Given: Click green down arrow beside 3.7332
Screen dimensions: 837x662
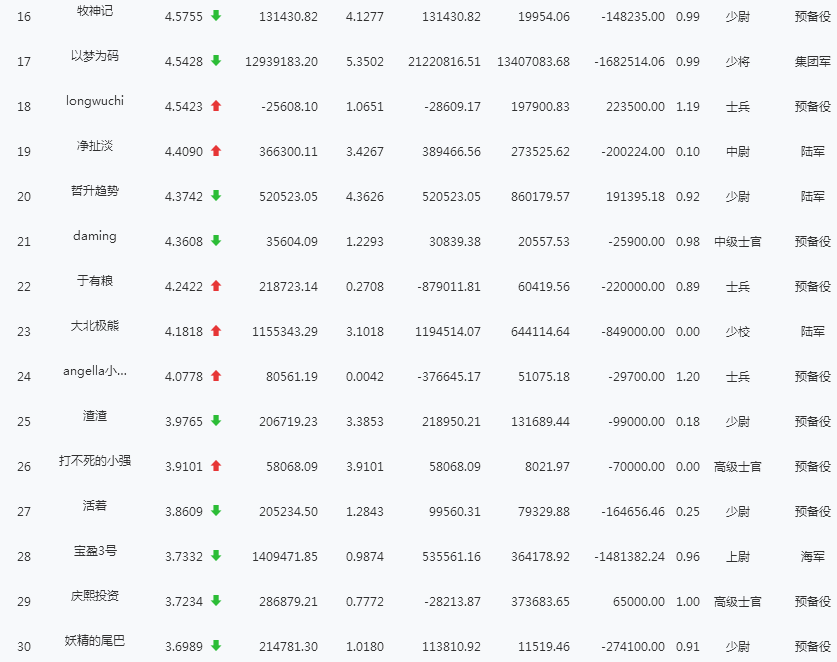Looking at the screenshot, I should (x=216, y=556).
